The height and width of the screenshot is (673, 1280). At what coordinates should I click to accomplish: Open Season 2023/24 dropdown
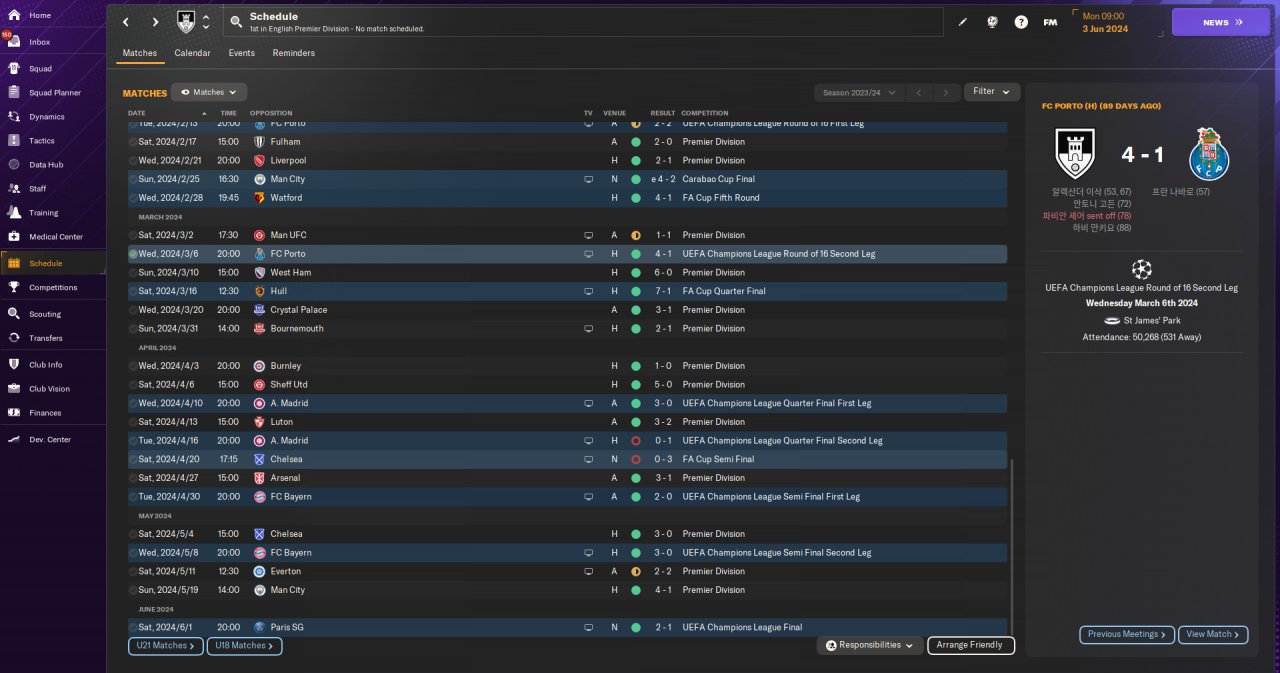click(x=860, y=92)
